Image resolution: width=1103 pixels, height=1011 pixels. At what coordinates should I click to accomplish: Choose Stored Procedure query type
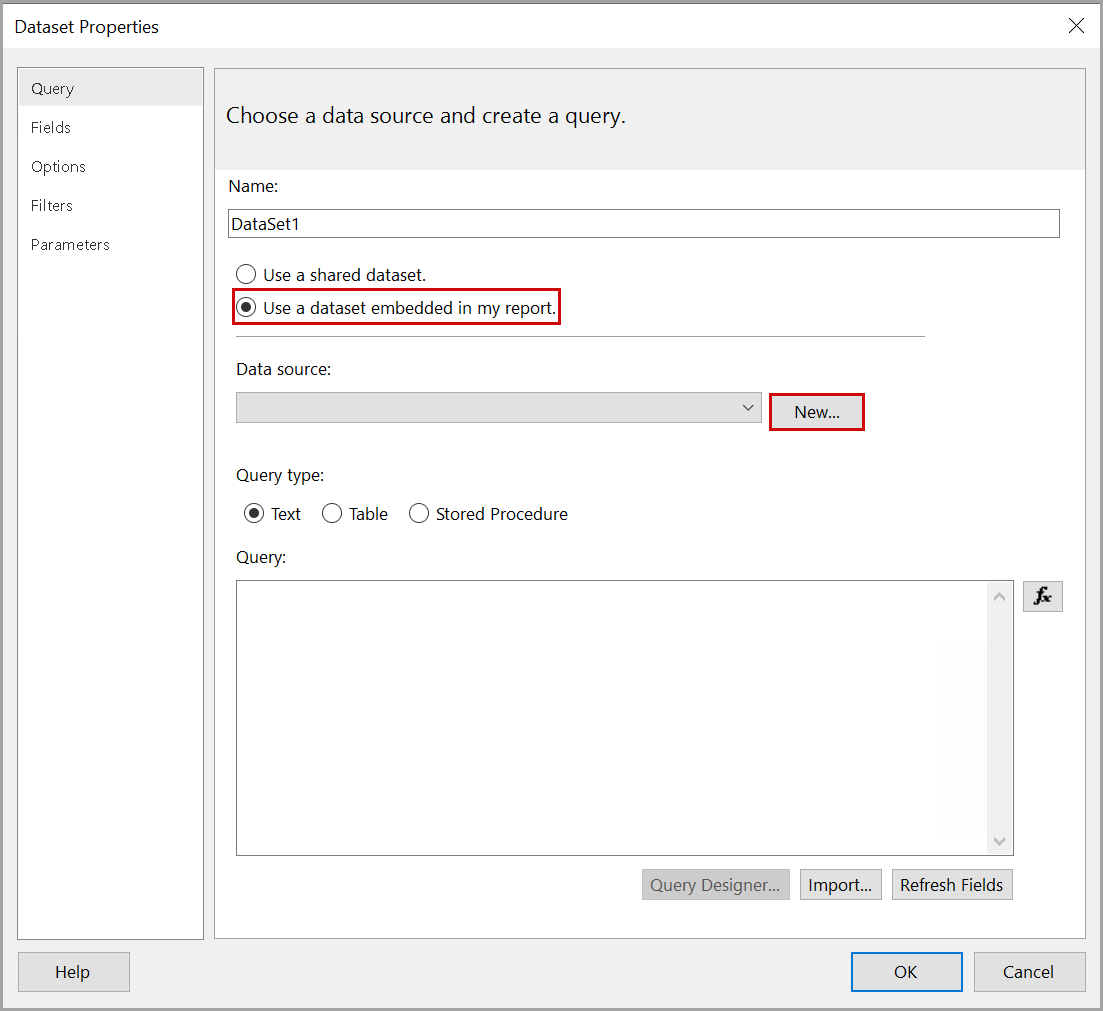[x=419, y=514]
